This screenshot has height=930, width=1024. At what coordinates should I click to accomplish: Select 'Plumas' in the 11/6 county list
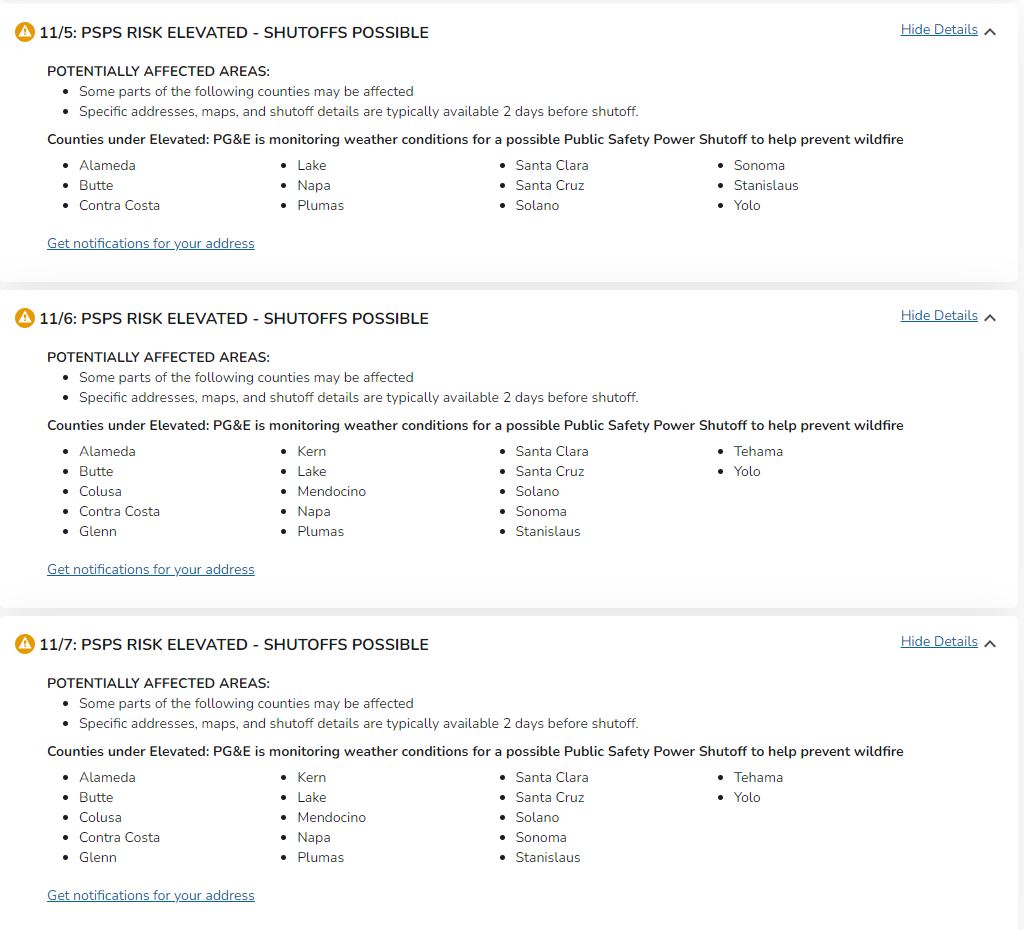click(x=320, y=531)
